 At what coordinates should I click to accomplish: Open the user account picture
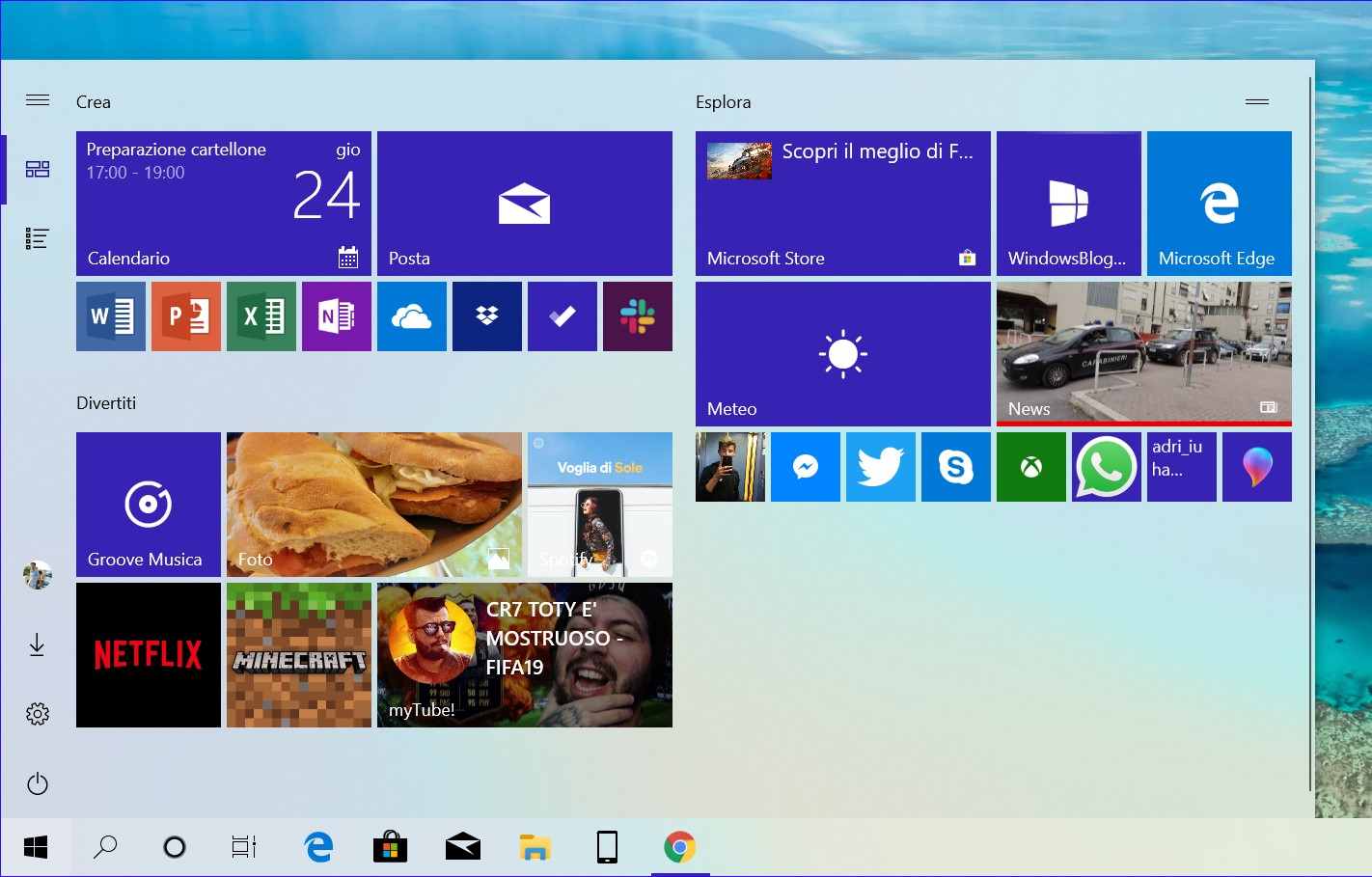[38, 575]
